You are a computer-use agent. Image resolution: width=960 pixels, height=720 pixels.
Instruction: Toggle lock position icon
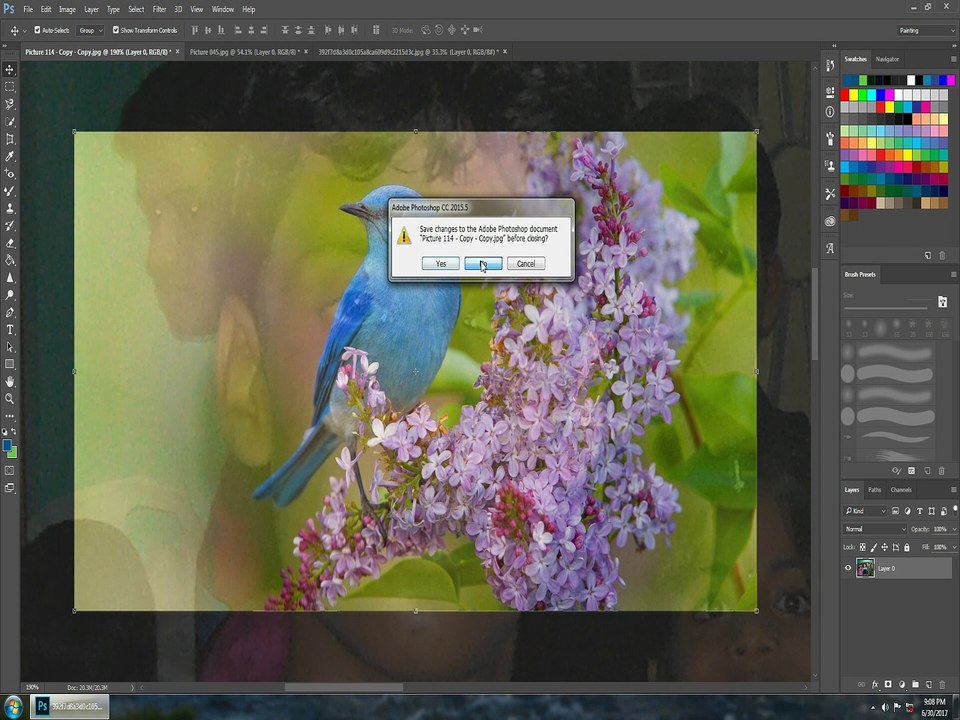(885, 547)
